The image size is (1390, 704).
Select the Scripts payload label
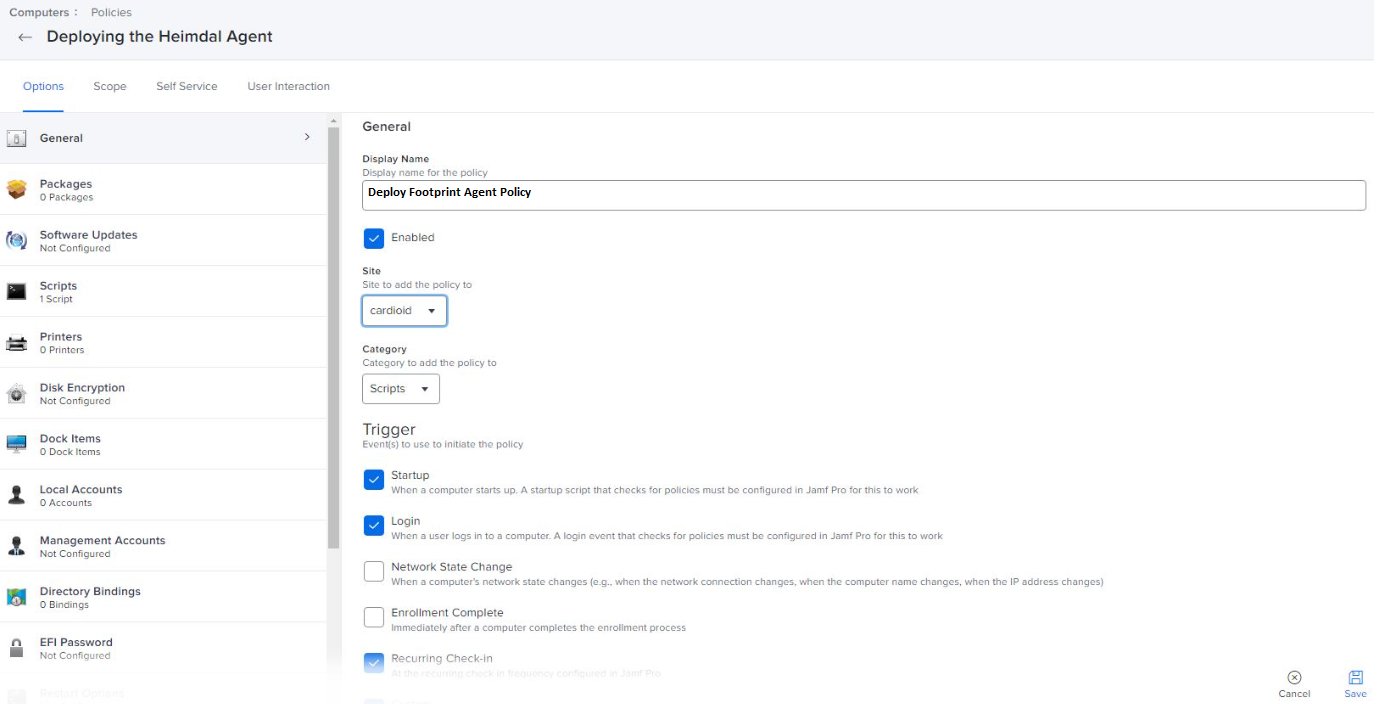pos(58,286)
